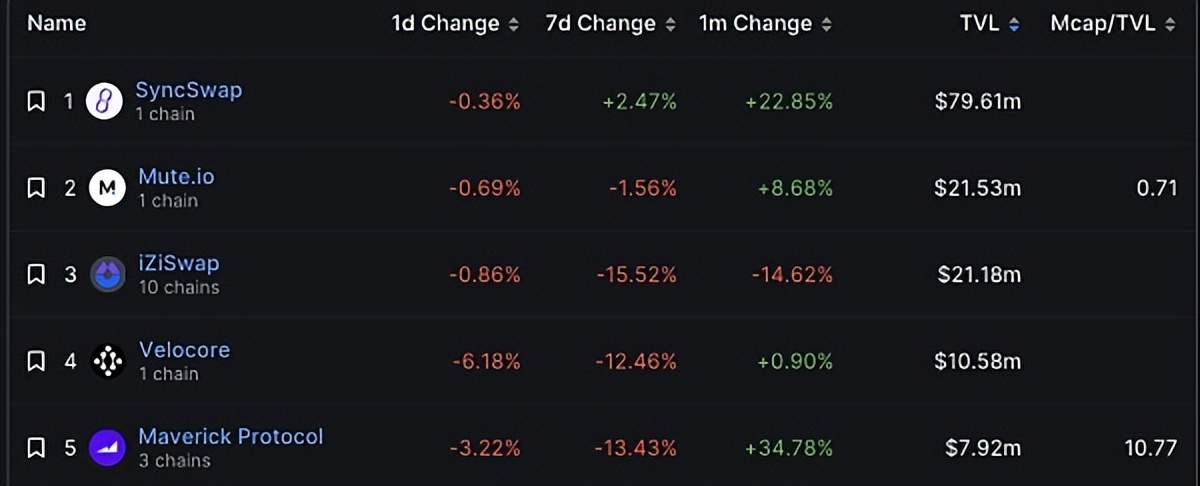Sort by Mcap/TVL column
The image size is (1200, 486).
(x=1112, y=24)
